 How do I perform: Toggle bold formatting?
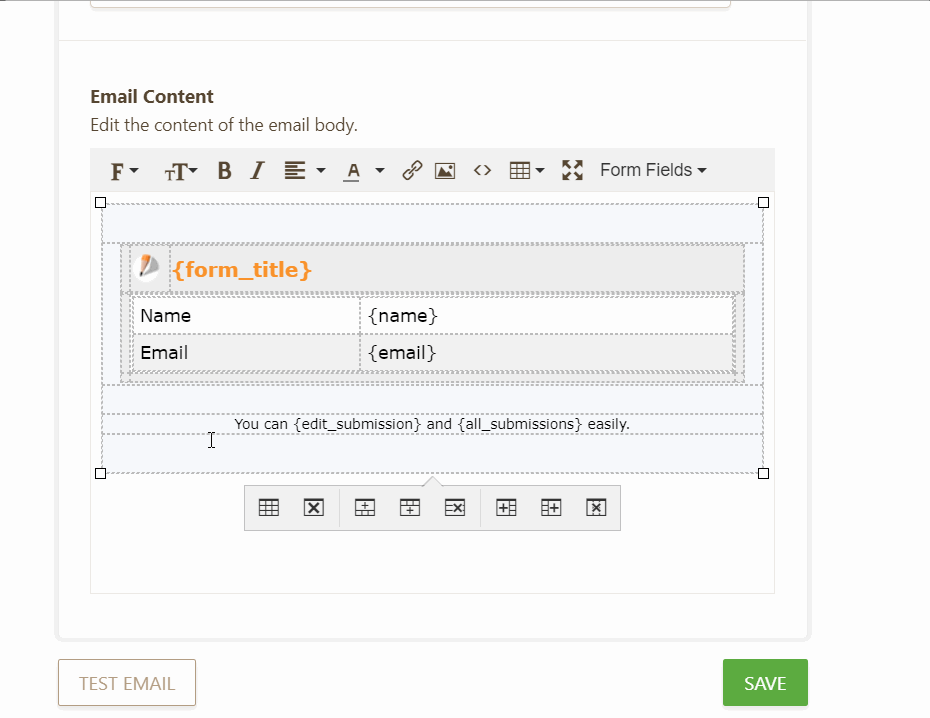pyautogui.click(x=224, y=171)
